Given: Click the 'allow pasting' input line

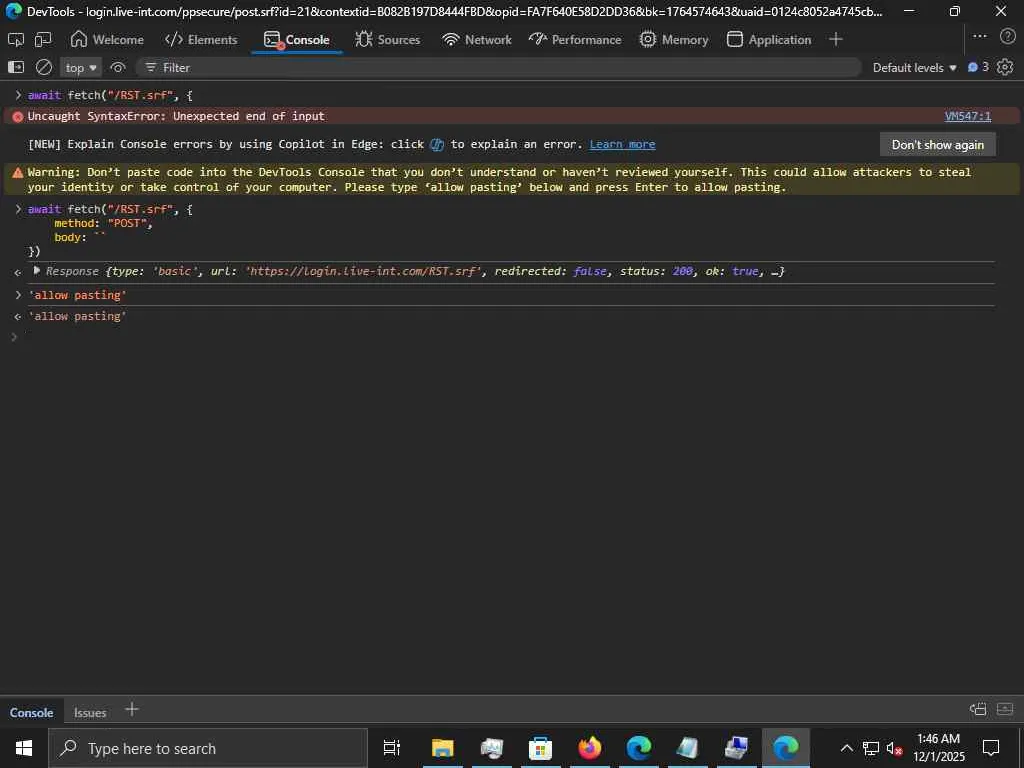Looking at the screenshot, I should (77, 295).
